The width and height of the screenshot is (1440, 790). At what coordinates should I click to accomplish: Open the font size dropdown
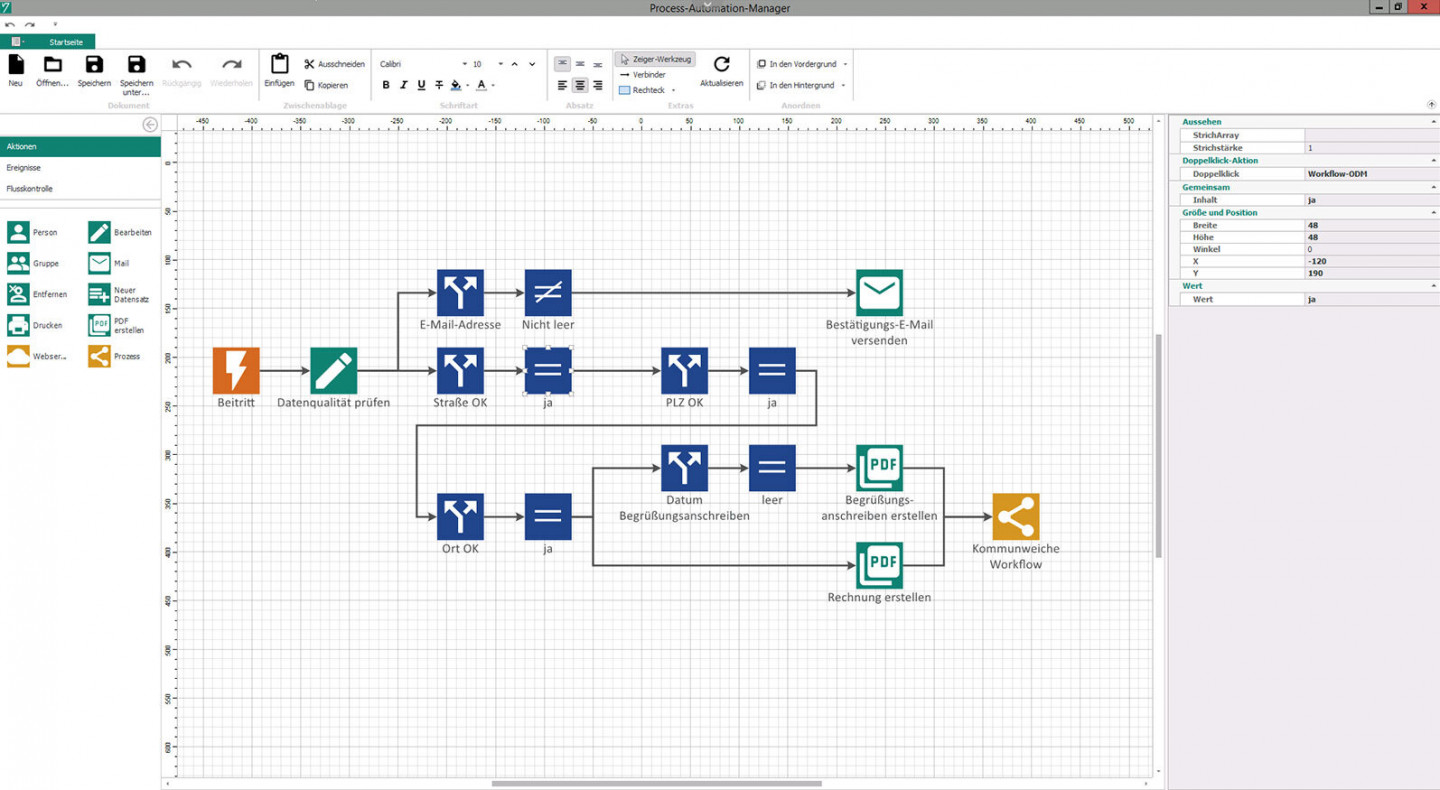click(500, 64)
